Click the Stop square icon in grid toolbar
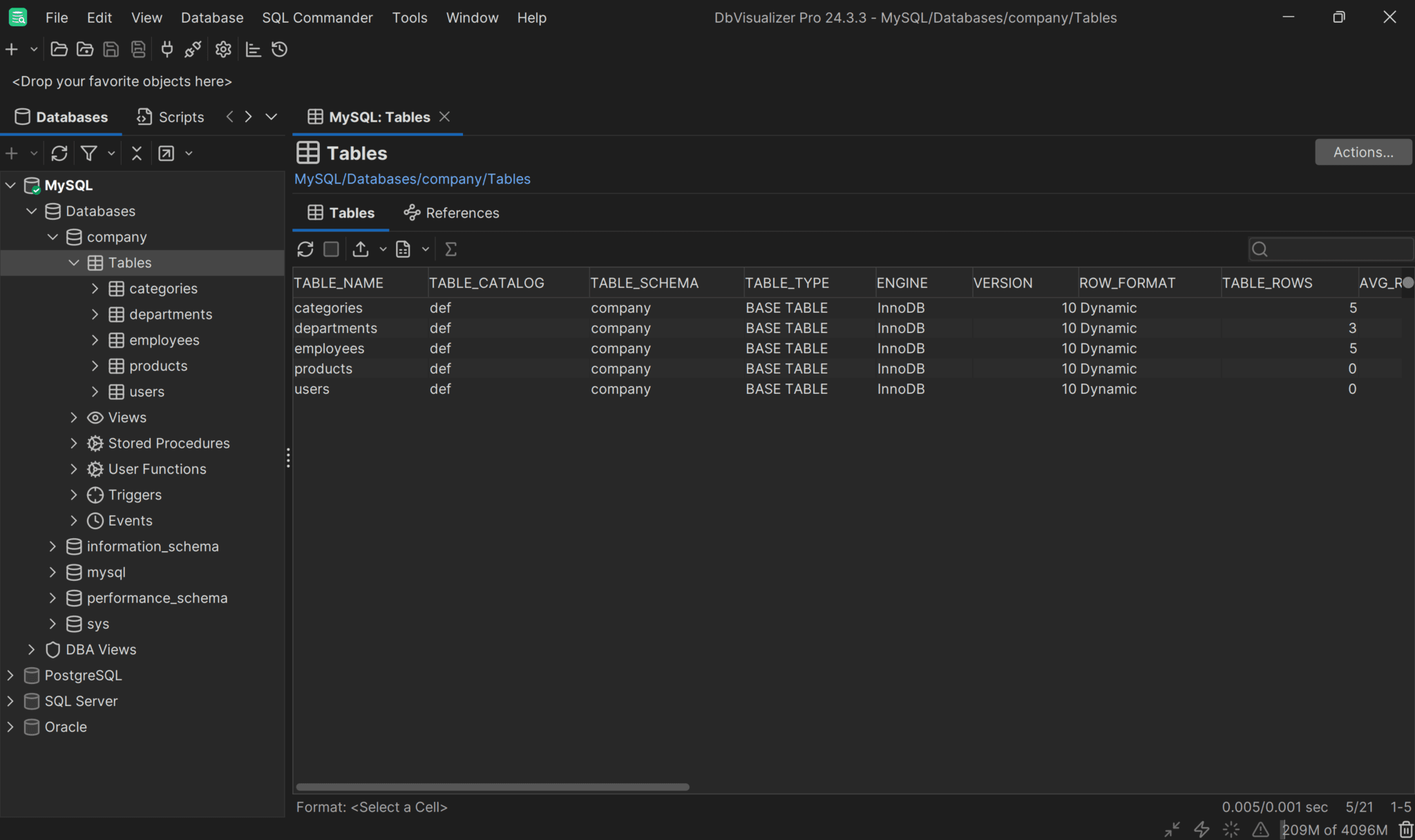Image resolution: width=1415 pixels, height=840 pixels. click(x=331, y=249)
